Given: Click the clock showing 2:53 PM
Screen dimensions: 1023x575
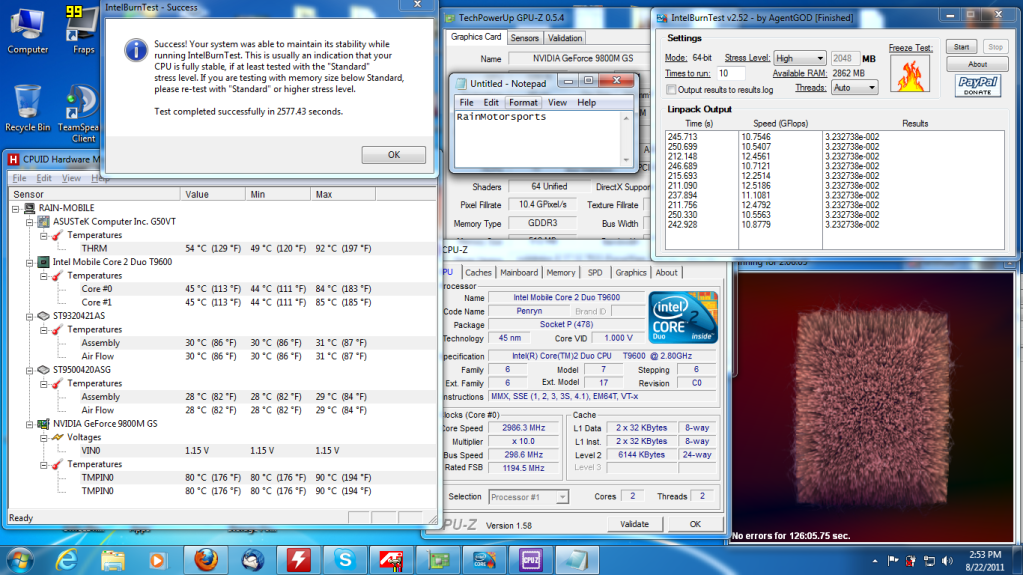Looking at the screenshot, I should pyautogui.click(x=985, y=555).
